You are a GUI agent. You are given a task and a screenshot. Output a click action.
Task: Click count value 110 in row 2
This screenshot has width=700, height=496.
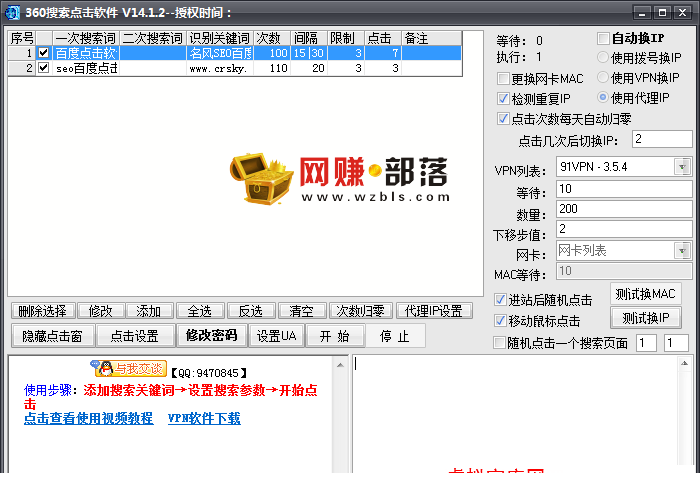pyautogui.click(x=272, y=68)
